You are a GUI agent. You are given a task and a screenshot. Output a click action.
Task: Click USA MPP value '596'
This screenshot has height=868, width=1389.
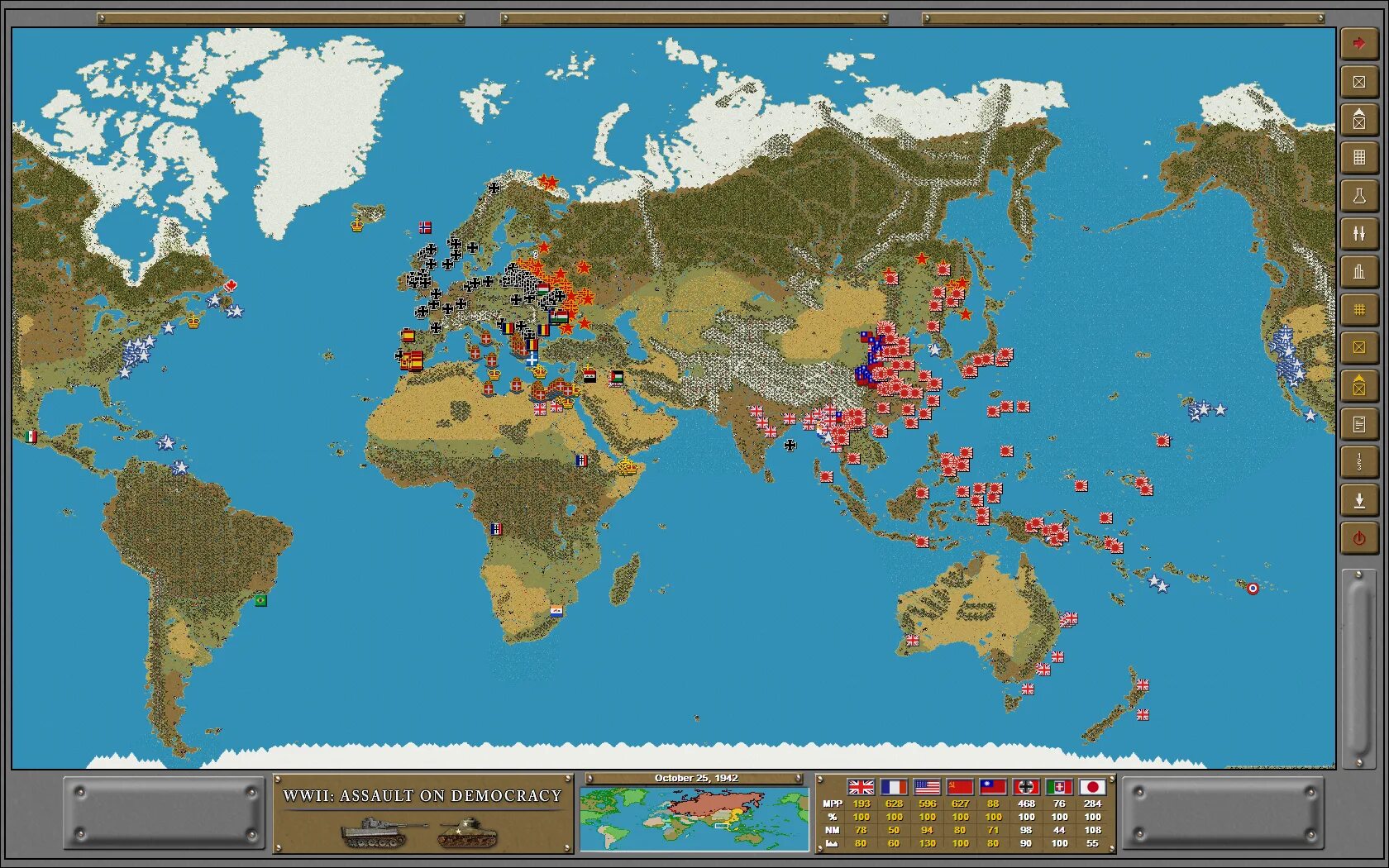pyautogui.click(x=927, y=804)
